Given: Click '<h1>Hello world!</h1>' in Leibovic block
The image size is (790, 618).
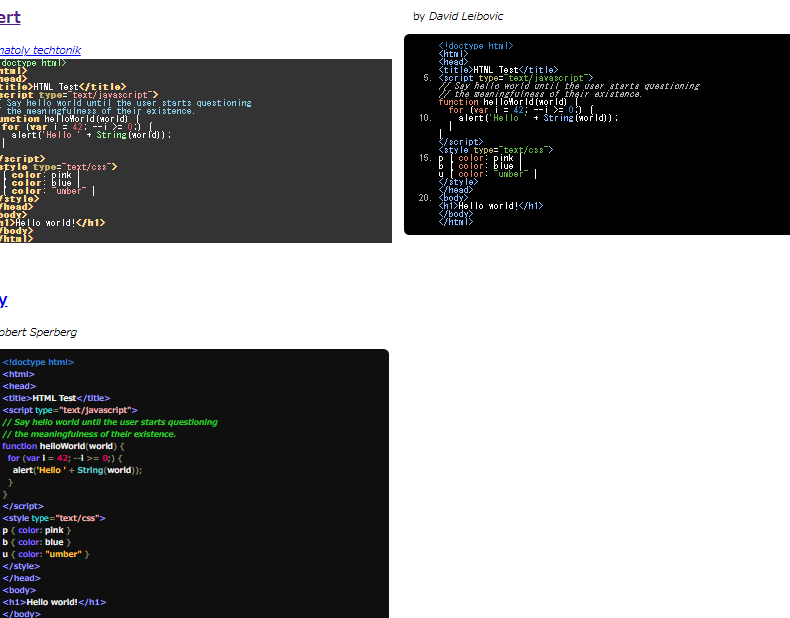Looking at the screenshot, I should pos(491,206).
